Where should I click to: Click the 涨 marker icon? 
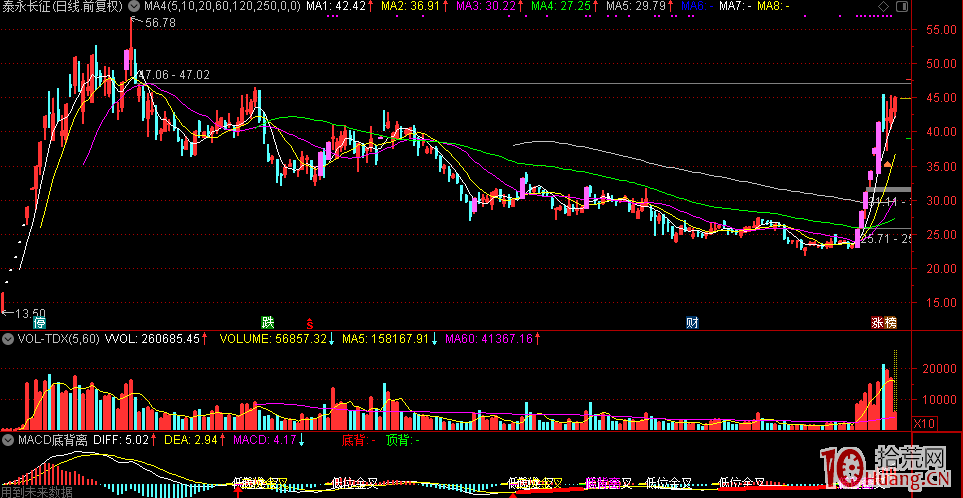click(877, 323)
